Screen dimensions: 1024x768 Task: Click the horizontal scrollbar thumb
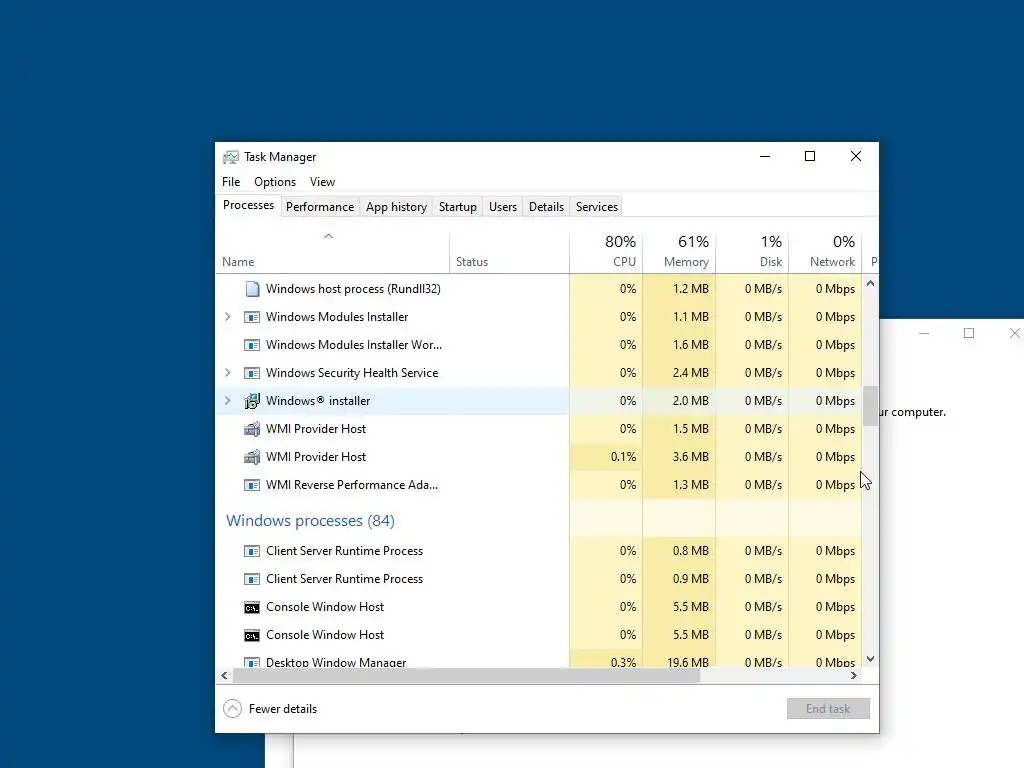pos(466,676)
